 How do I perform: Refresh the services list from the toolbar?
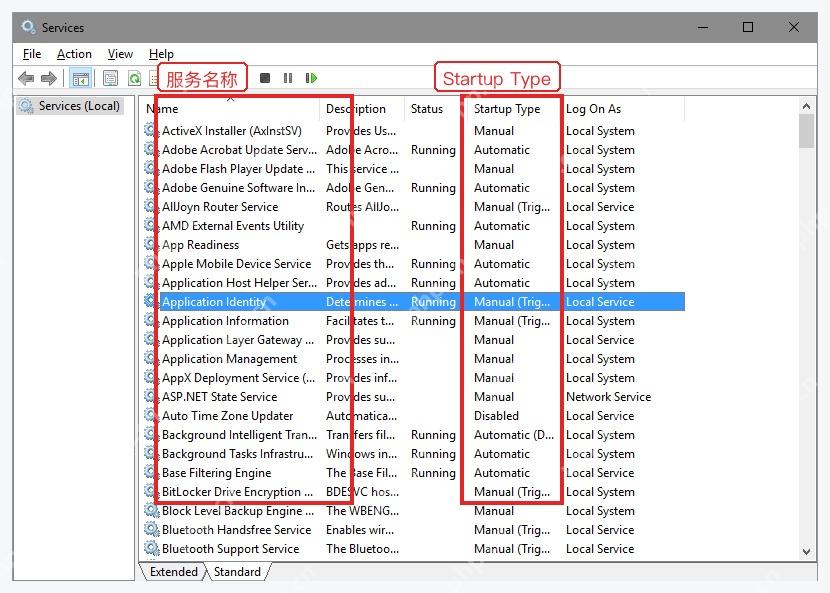tap(135, 79)
